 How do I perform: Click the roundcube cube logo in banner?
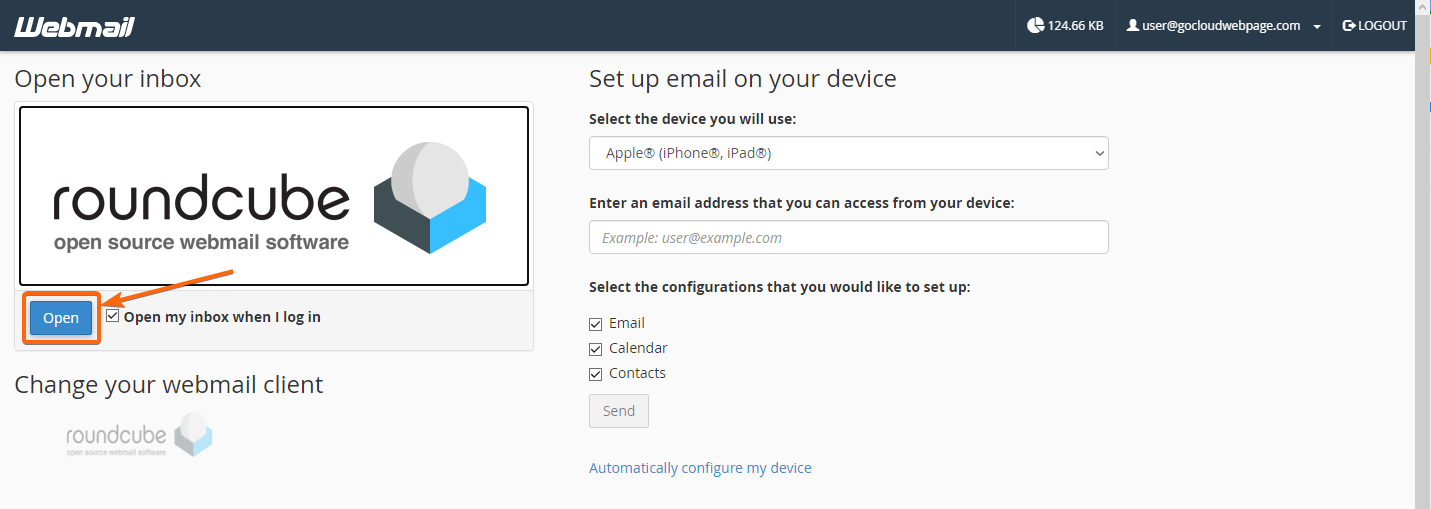[x=430, y=197]
